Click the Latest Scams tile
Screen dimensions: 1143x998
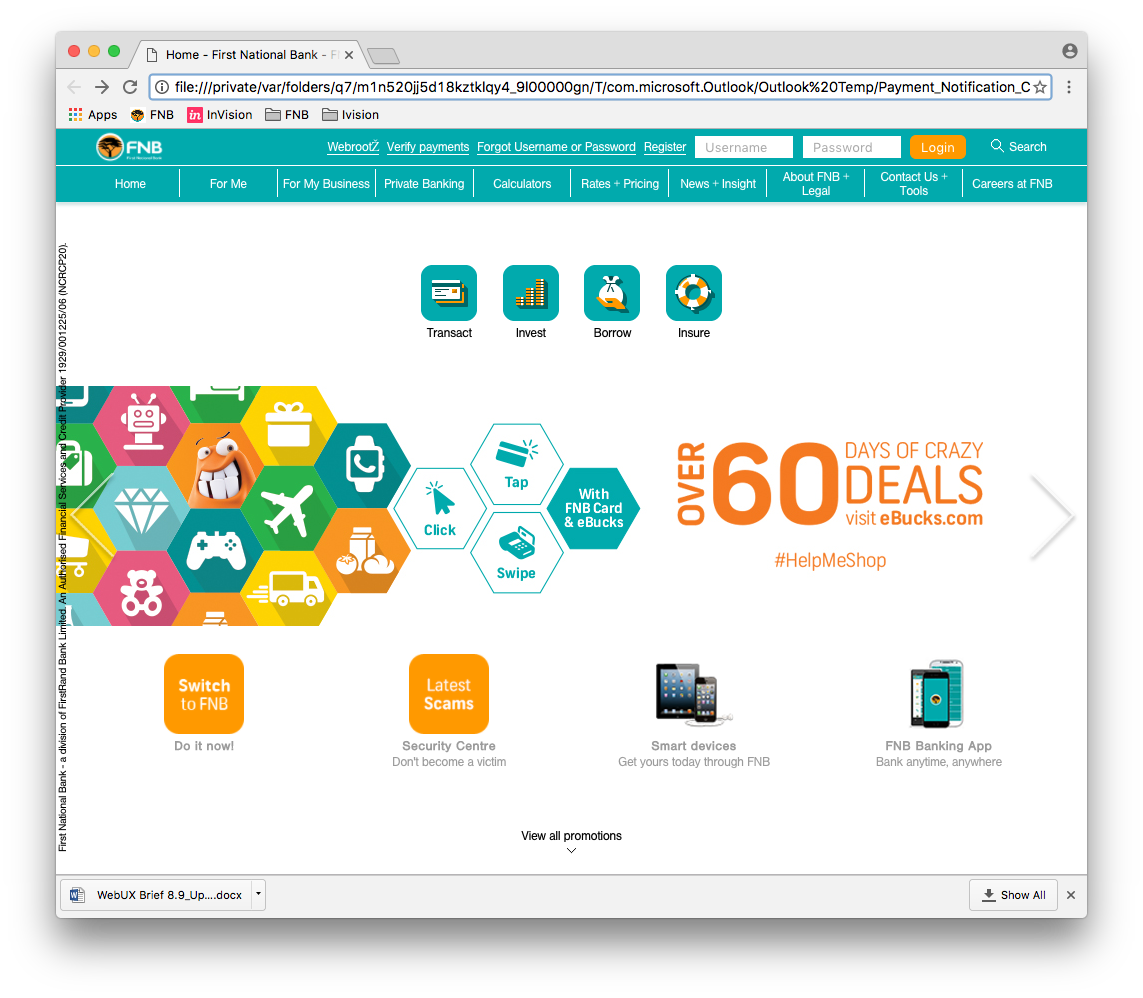(449, 694)
